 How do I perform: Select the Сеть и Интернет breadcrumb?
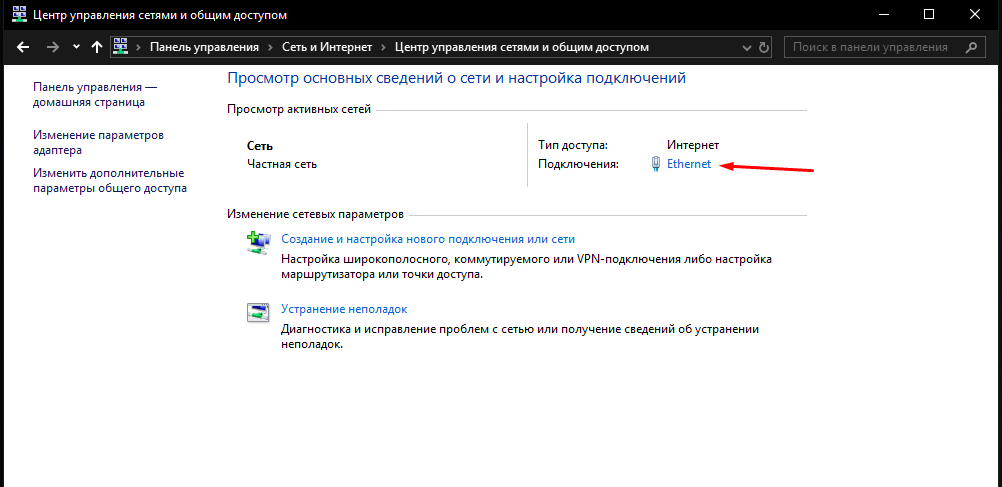click(327, 47)
